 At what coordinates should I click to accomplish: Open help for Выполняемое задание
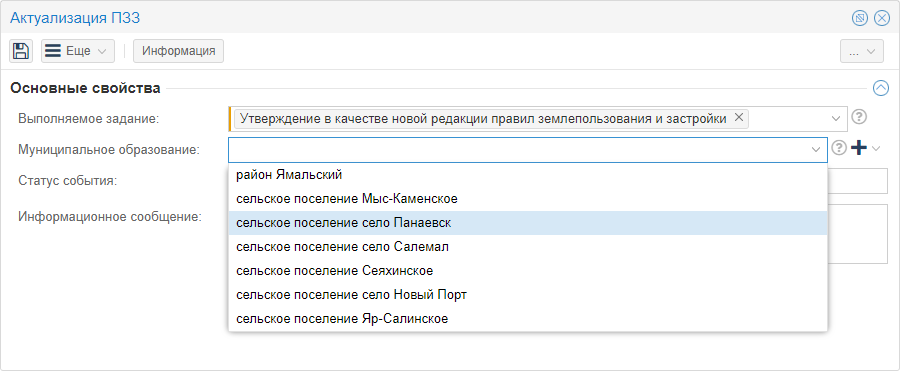tap(858, 117)
